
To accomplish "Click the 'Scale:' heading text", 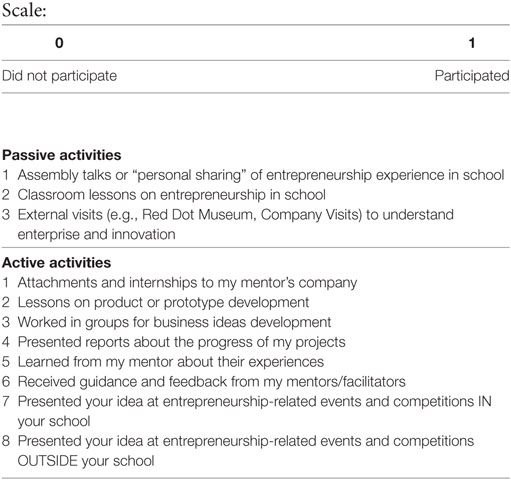I will click(x=24, y=11).
